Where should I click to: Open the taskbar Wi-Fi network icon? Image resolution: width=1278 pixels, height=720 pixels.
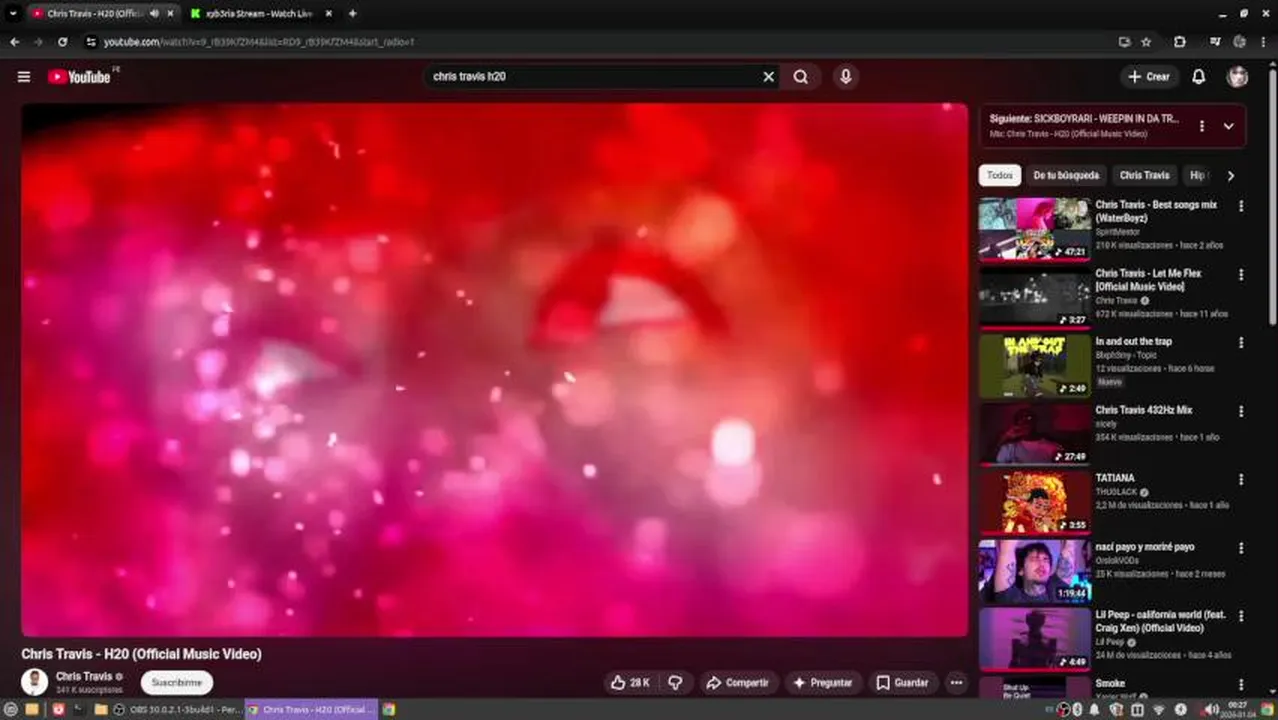(x=1158, y=710)
